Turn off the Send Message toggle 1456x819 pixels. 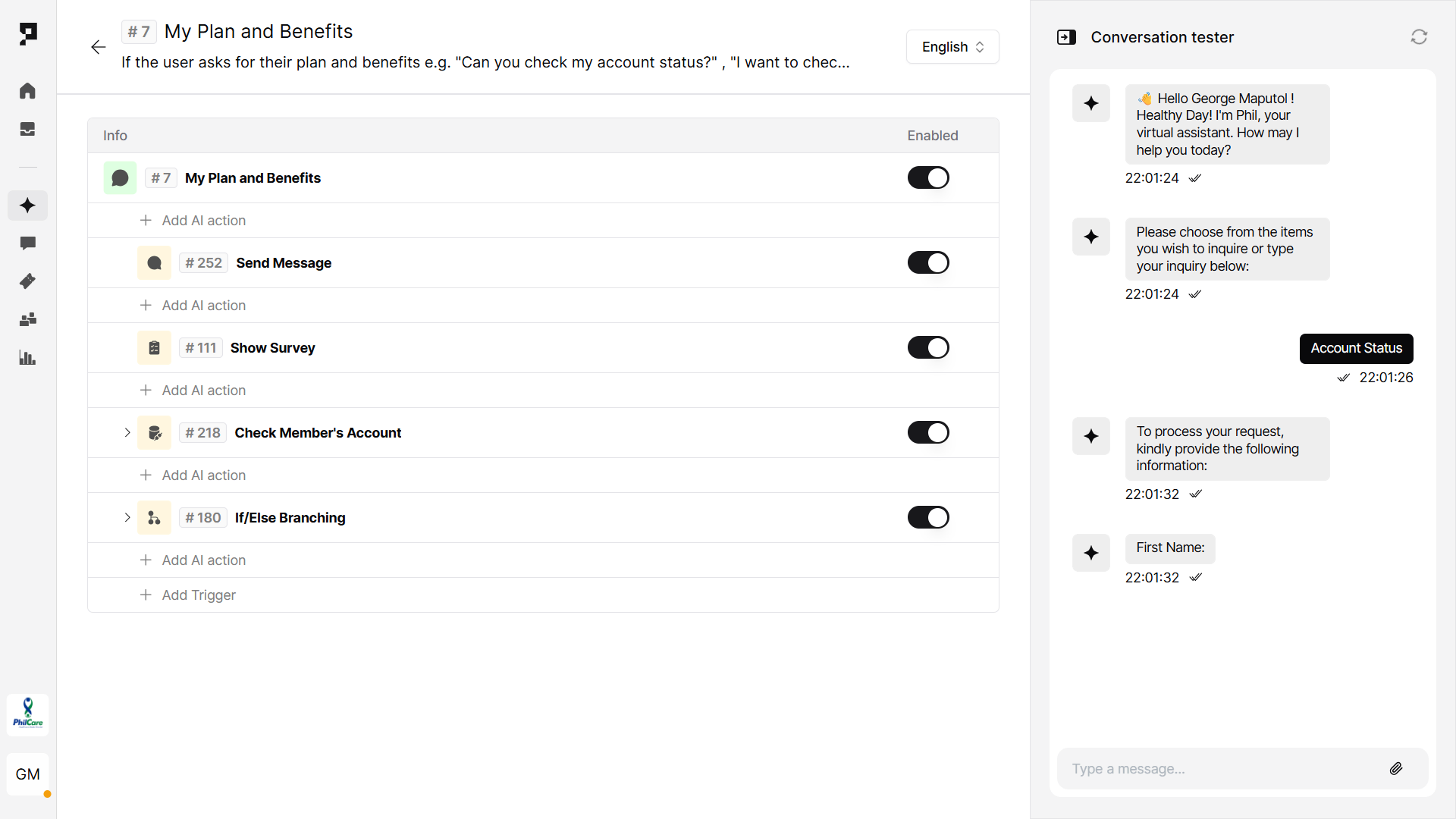(928, 262)
